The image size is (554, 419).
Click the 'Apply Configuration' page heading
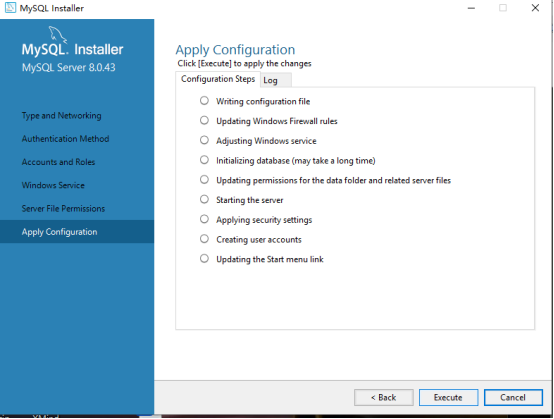pyautogui.click(x=235, y=50)
